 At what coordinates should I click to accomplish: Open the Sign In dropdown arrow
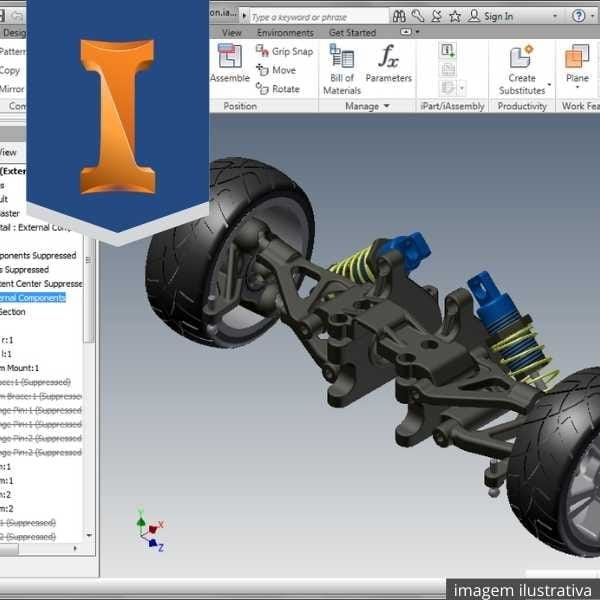pos(555,16)
